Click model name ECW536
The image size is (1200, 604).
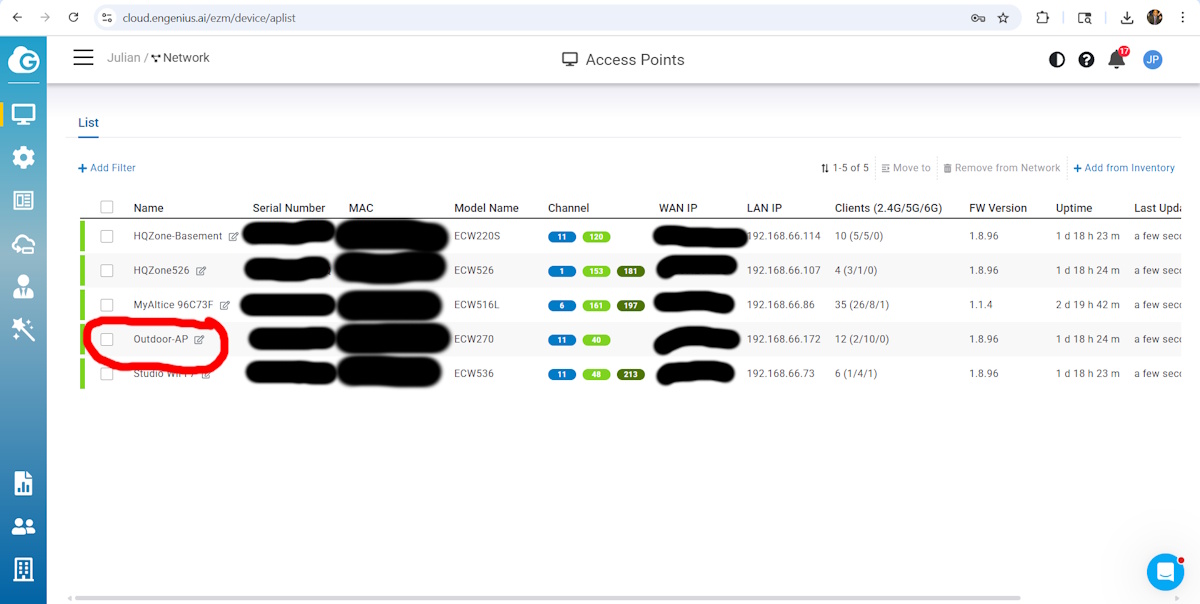pyautogui.click(x=474, y=374)
